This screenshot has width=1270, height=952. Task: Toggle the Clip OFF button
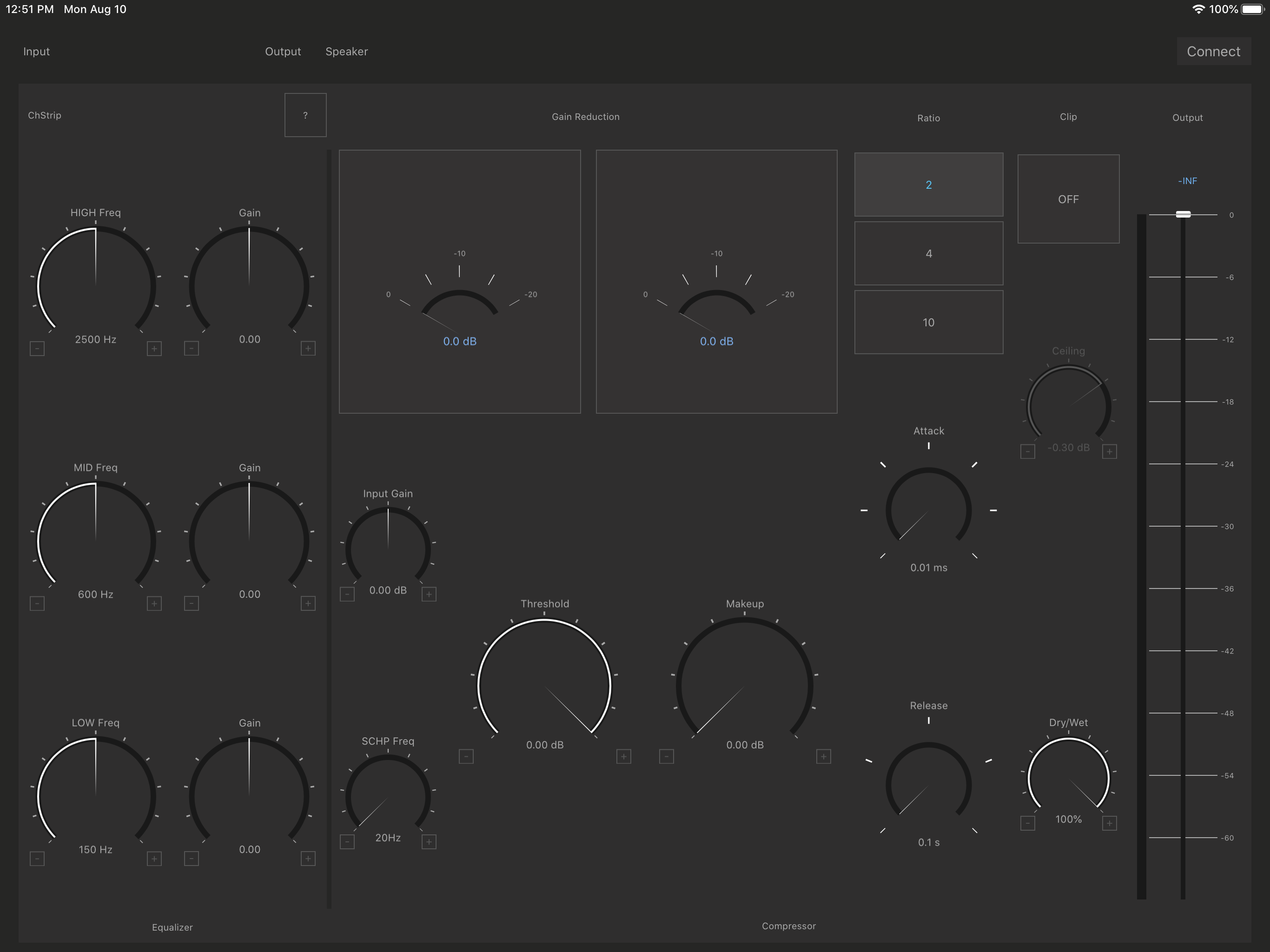click(1068, 198)
